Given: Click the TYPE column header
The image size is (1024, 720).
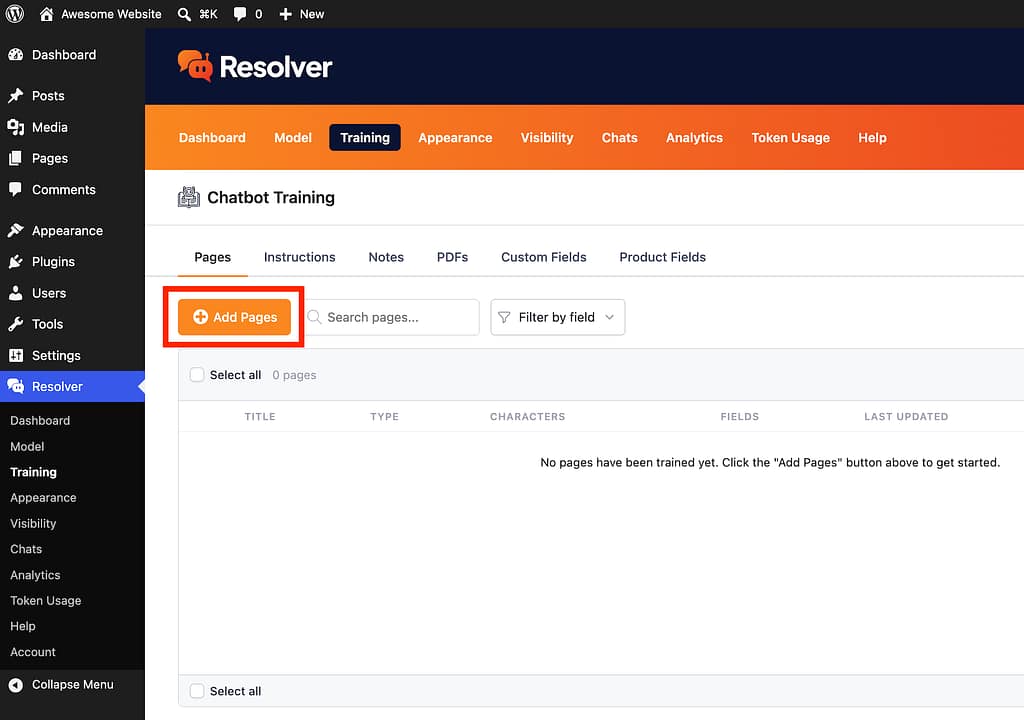Looking at the screenshot, I should point(384,417).
